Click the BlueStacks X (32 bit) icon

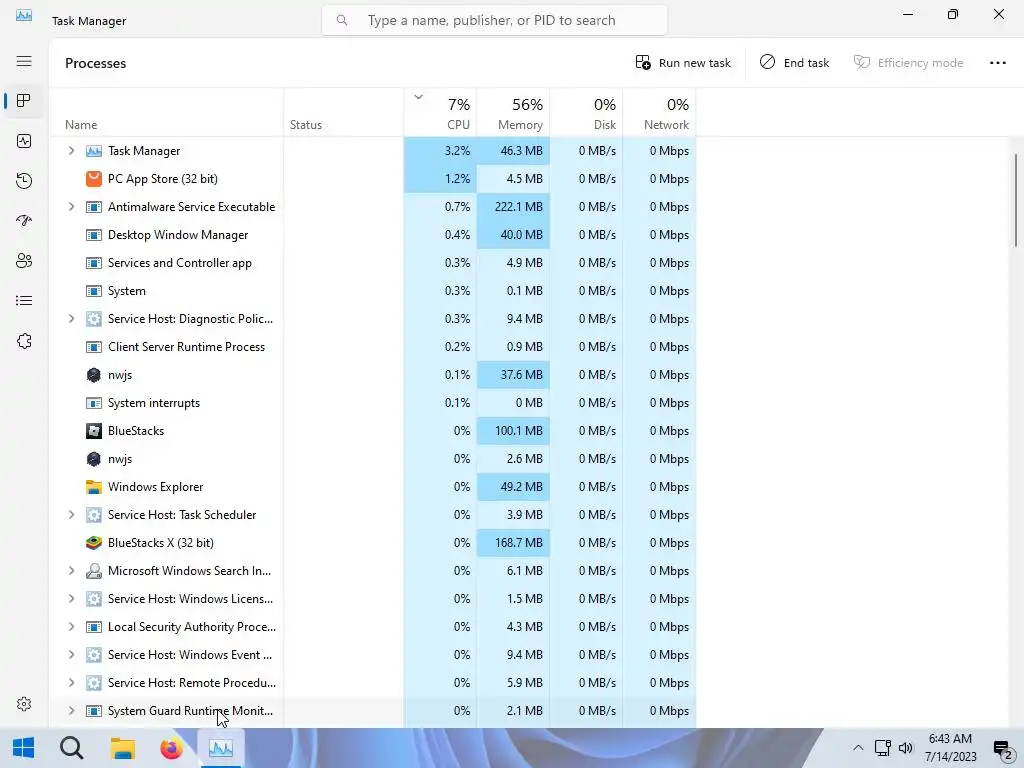pos(94,543)
